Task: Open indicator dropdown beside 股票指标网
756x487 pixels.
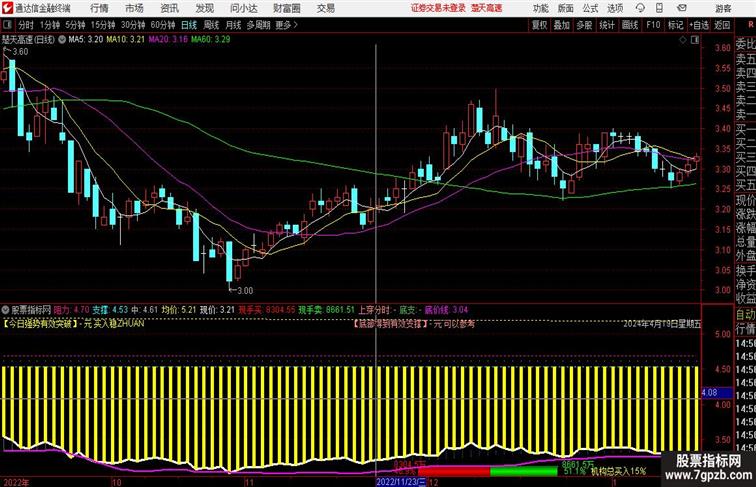Action: [5, 310]
